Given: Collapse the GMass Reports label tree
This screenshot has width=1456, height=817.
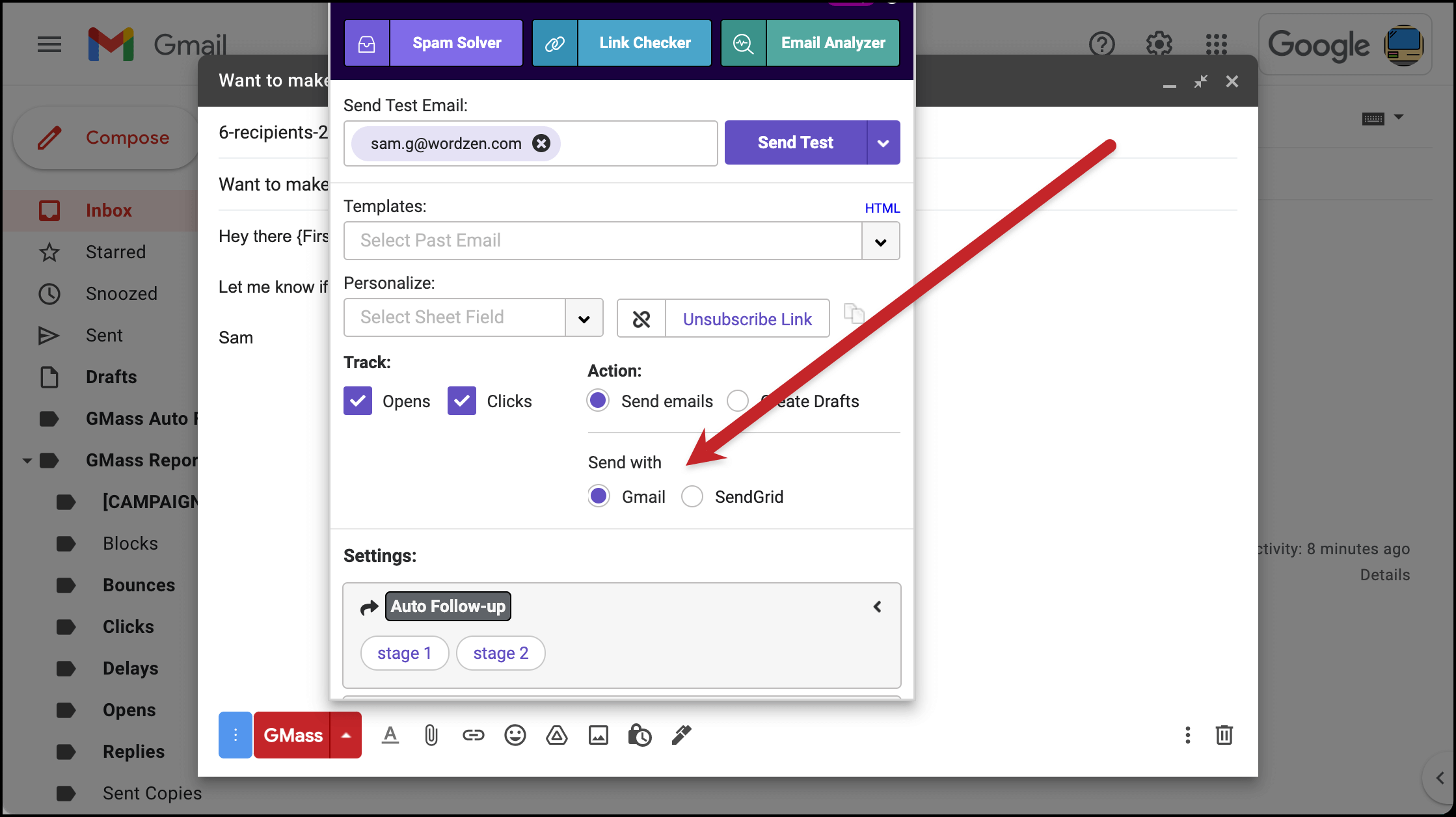Looking at the screenshot, I should click(27, 461).
